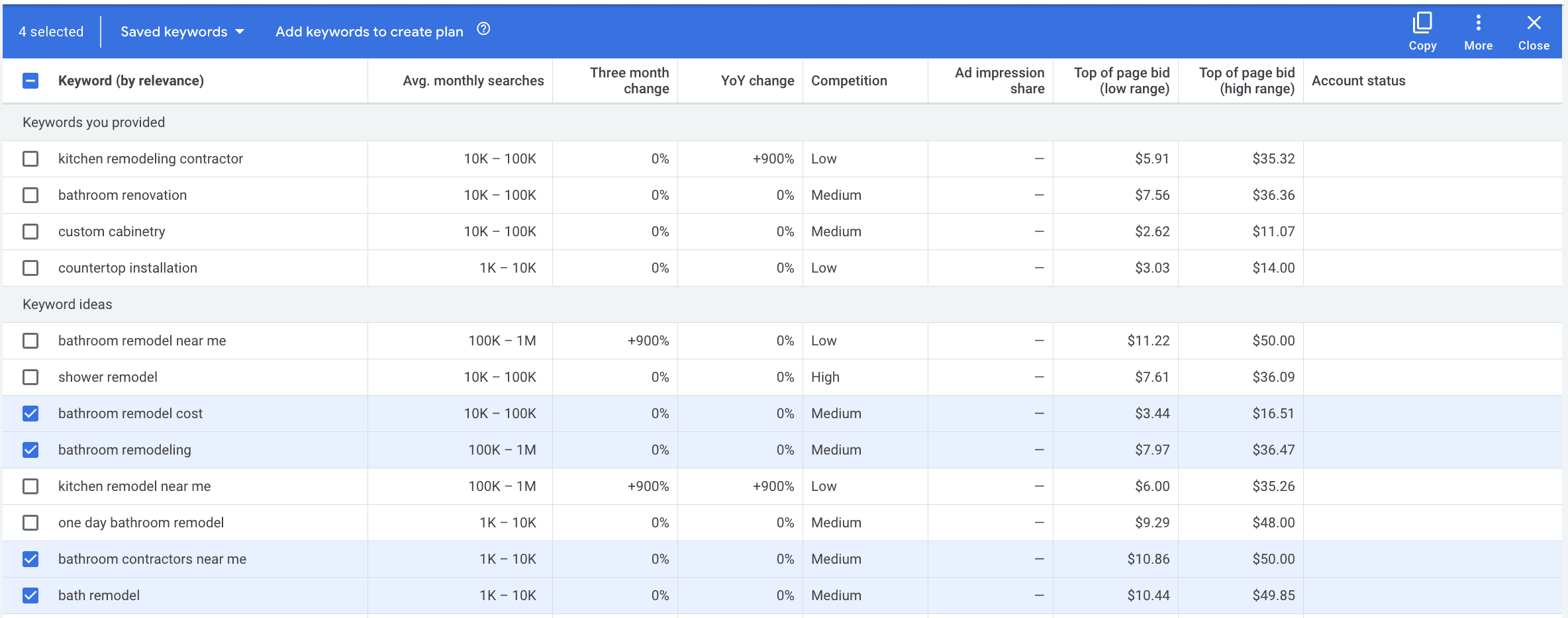
Task: Sort by Keyword (by relevance) column header
Action: click(x=131, y=81)
